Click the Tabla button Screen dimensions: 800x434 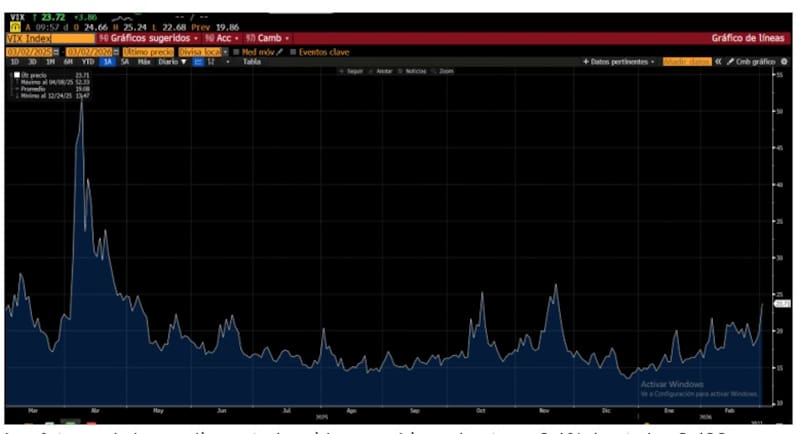tap(251, 61)
